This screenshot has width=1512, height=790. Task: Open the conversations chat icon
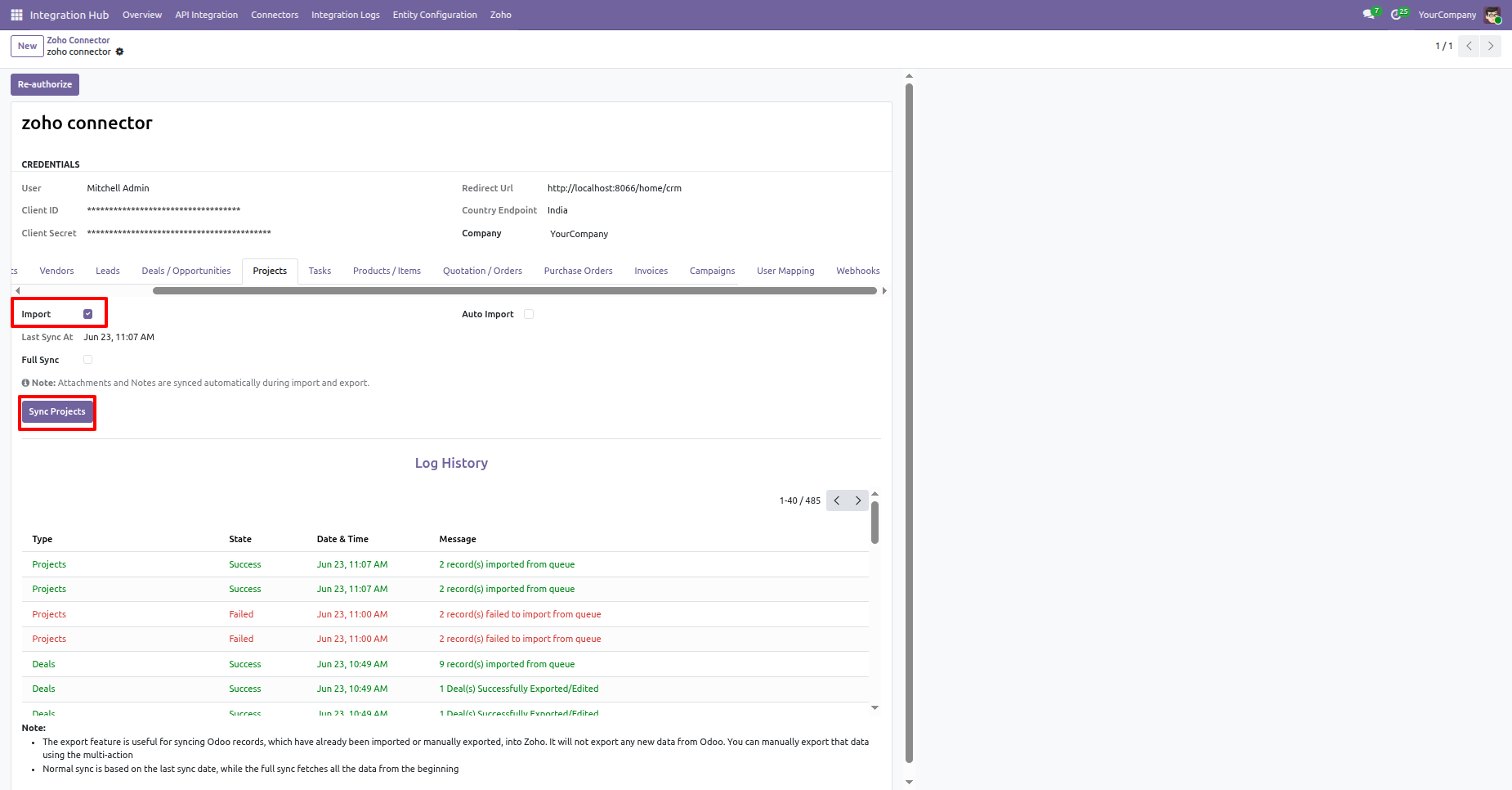click(1369, 15)
